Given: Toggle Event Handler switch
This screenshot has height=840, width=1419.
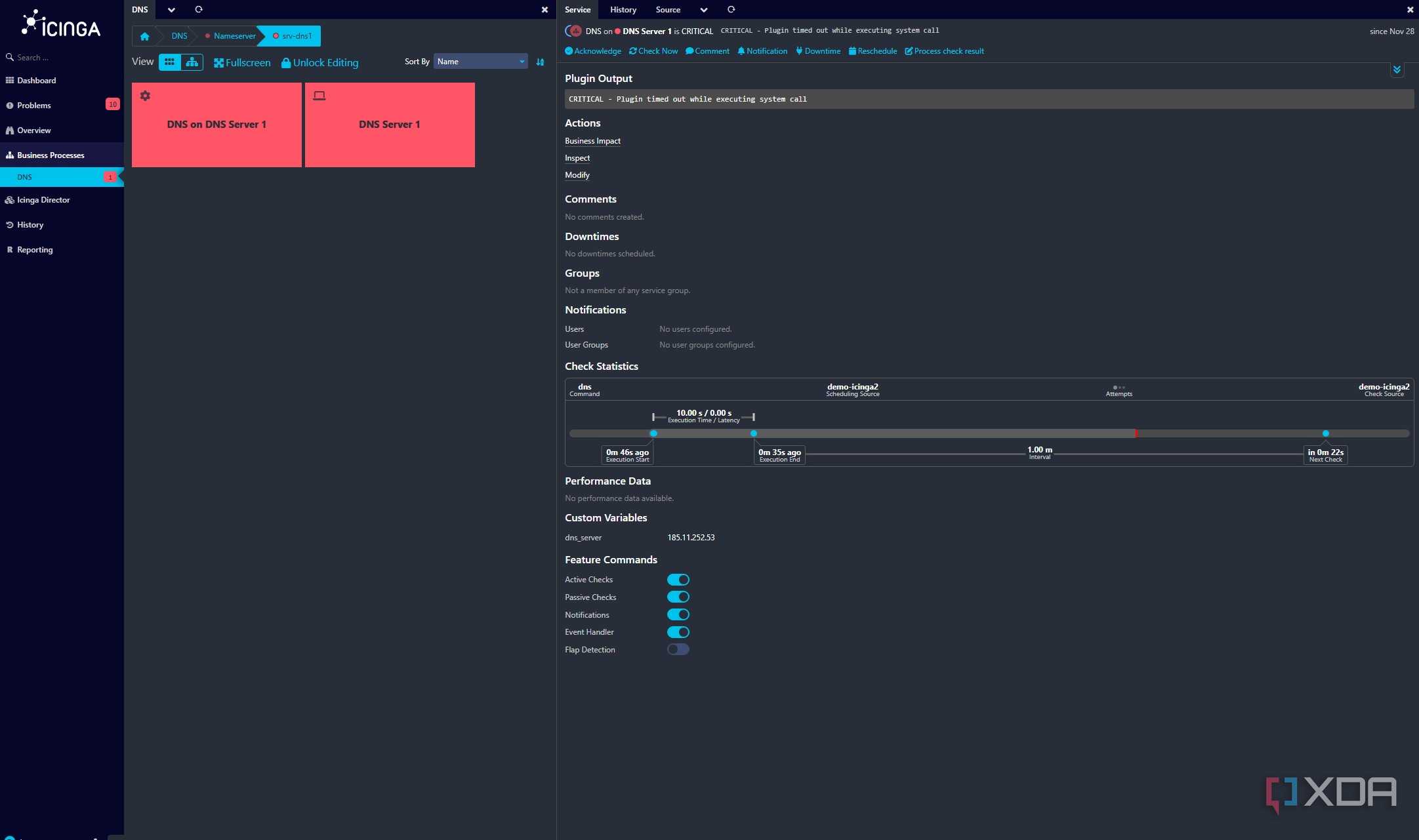Looking at the screenshot, I should click(678, 632).
